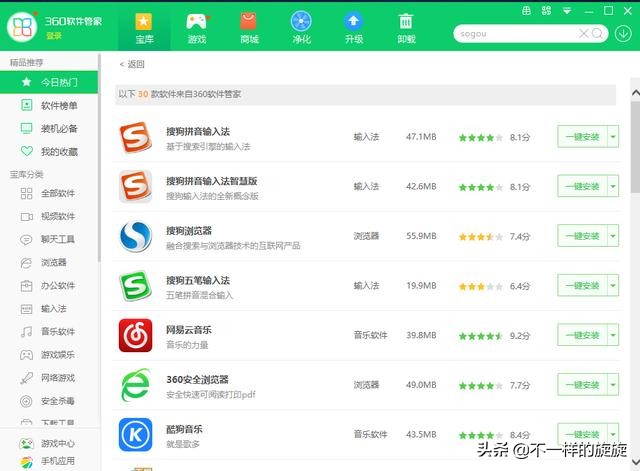Expand install options for 搜狗浏览器
The height and width of the screenshot is (471, 640).
613,236
